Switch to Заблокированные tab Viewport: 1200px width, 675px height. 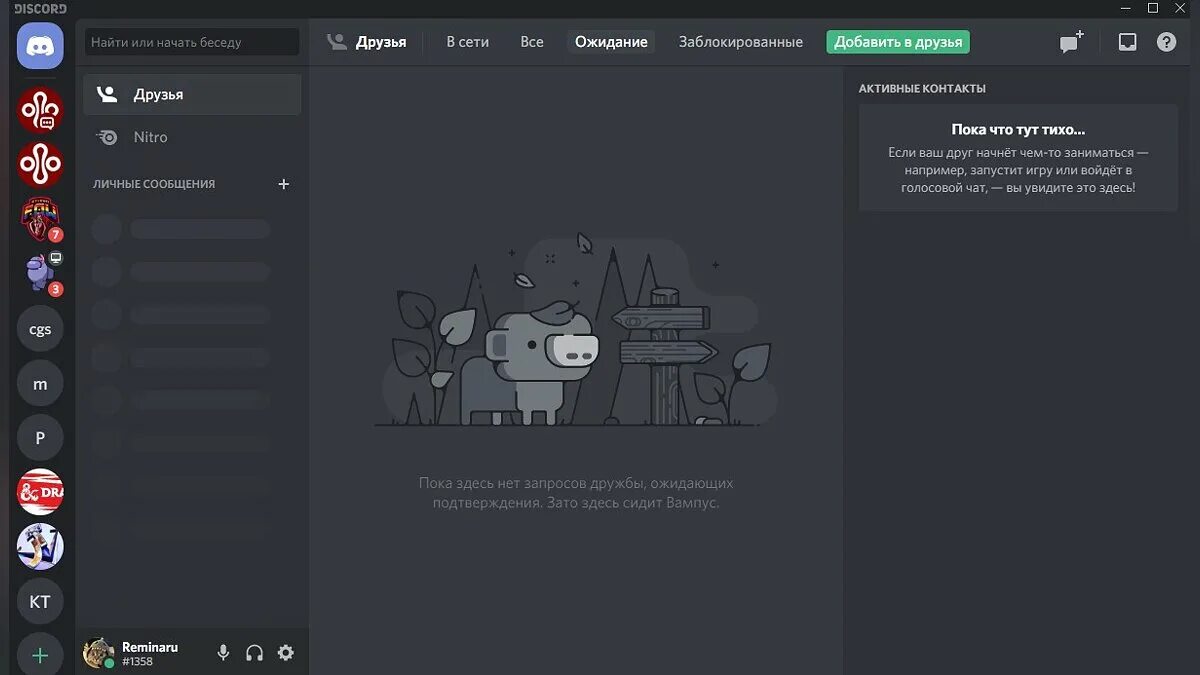pyautogui.click(x=740, y=42)
